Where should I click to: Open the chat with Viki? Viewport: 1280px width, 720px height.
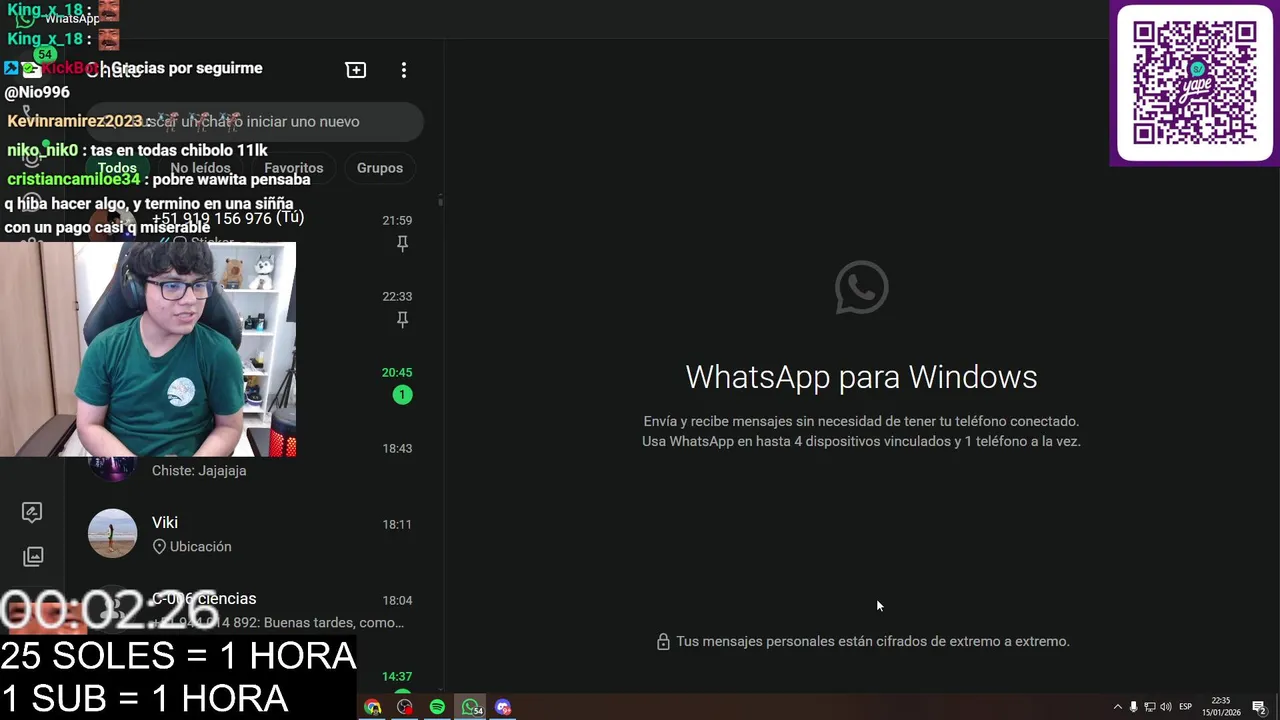point(252,534)
